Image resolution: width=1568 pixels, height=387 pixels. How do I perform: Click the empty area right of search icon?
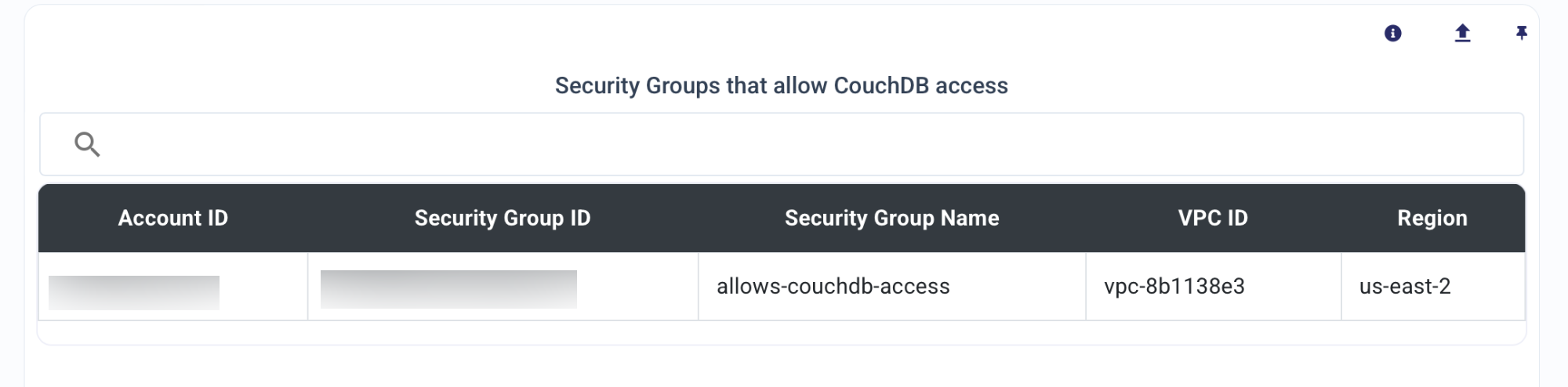pos(808,144)
